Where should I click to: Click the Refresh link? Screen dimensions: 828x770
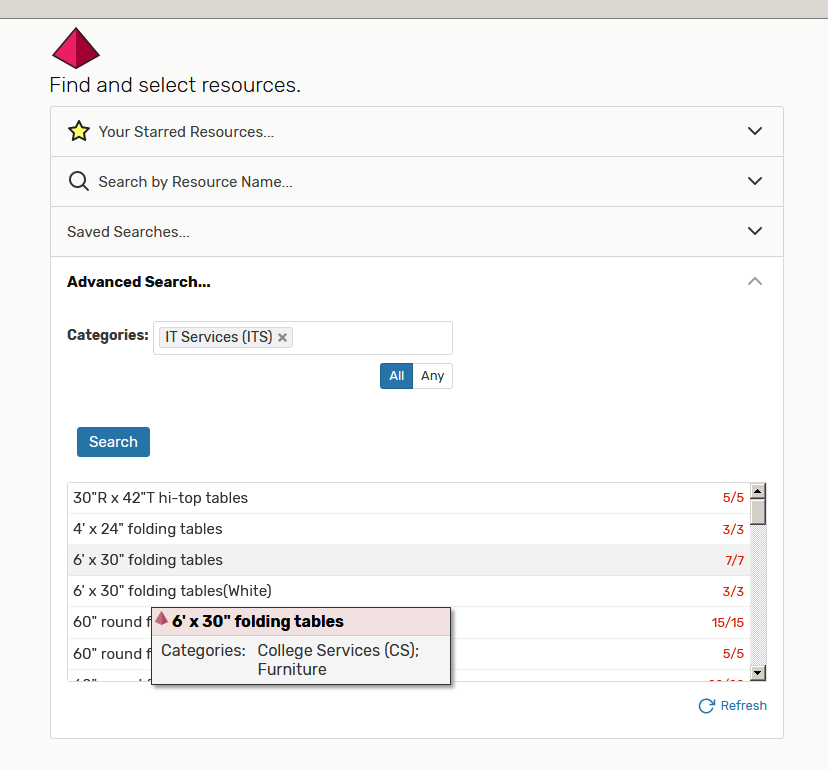pos(743,706)
